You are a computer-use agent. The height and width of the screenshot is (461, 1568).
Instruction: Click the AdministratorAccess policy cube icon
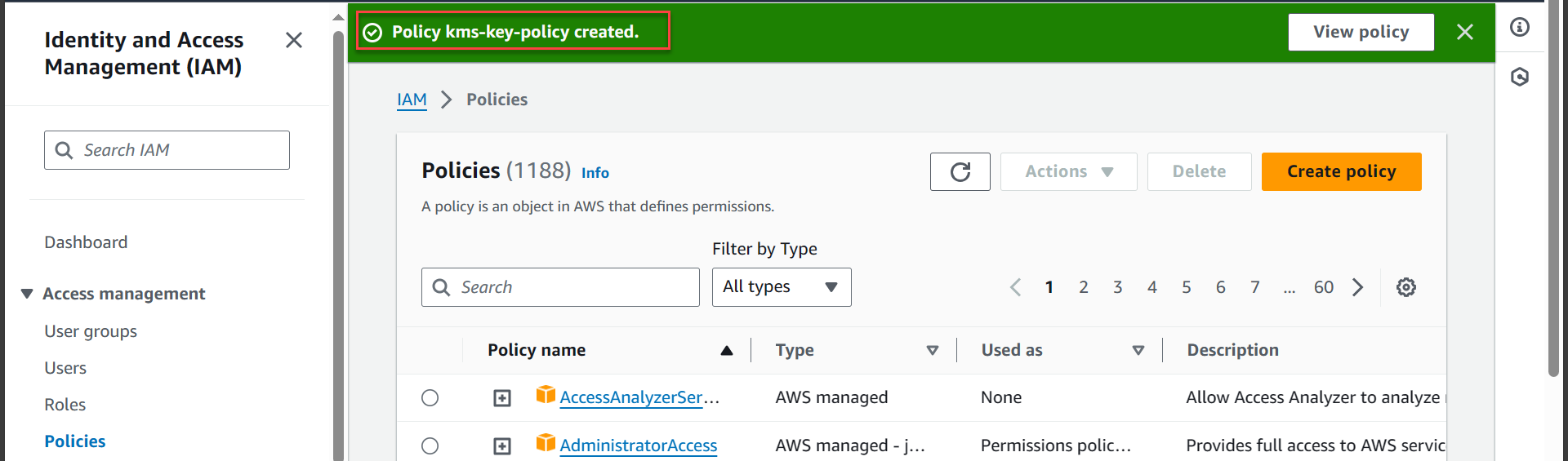546,443
